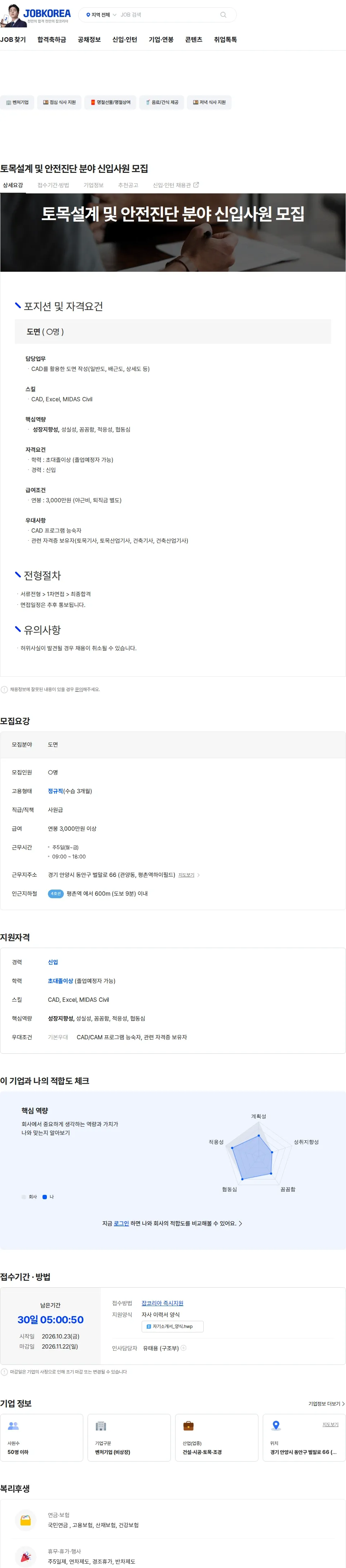The image size is (346, 1568).
Task: Click the 잡코리아 즉시지원 link
Action: click(x=162, y=1303)
